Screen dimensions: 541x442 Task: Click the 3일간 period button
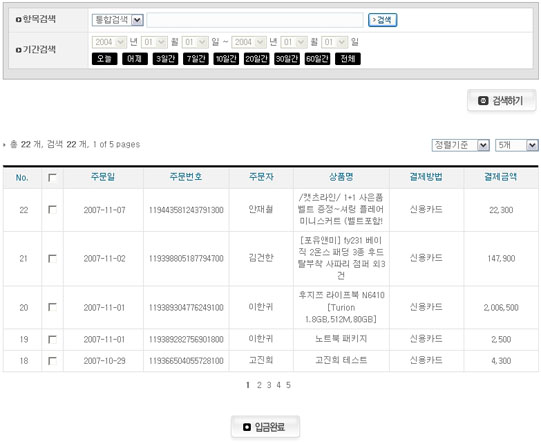coord(165,59)
